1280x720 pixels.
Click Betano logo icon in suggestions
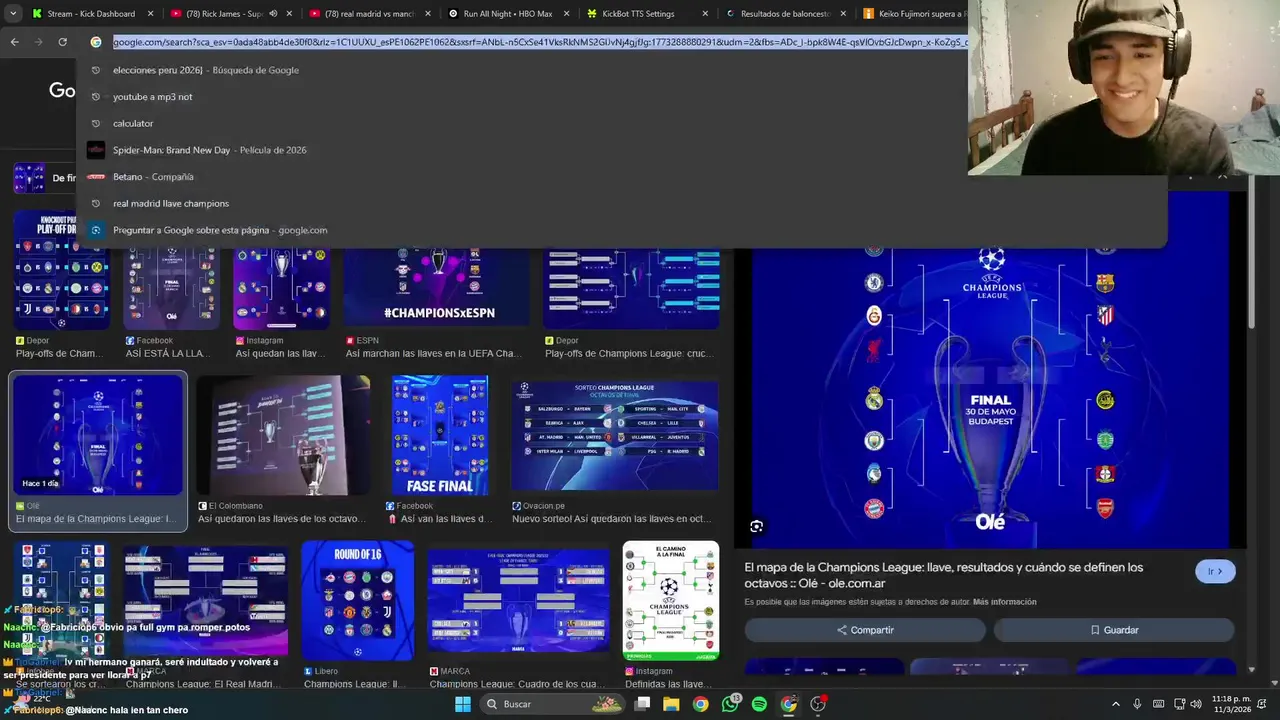point(96,177)
